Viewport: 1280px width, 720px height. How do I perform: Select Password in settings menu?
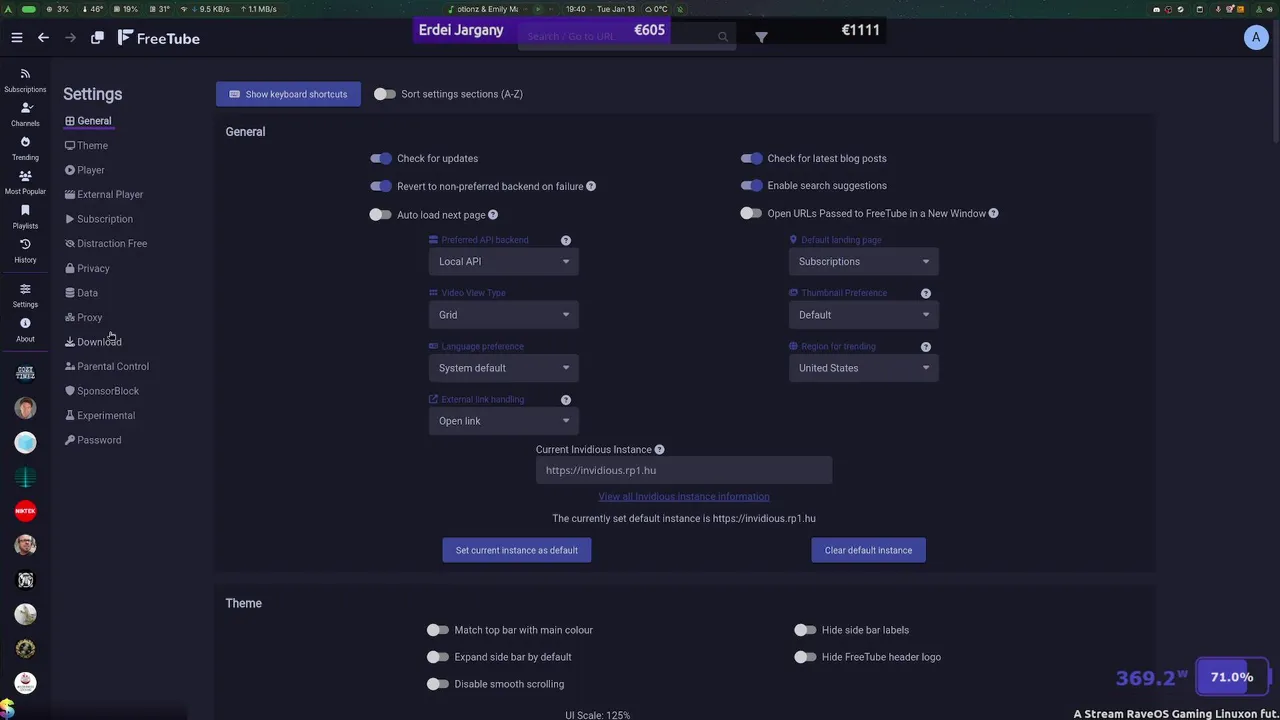point(93,440)
